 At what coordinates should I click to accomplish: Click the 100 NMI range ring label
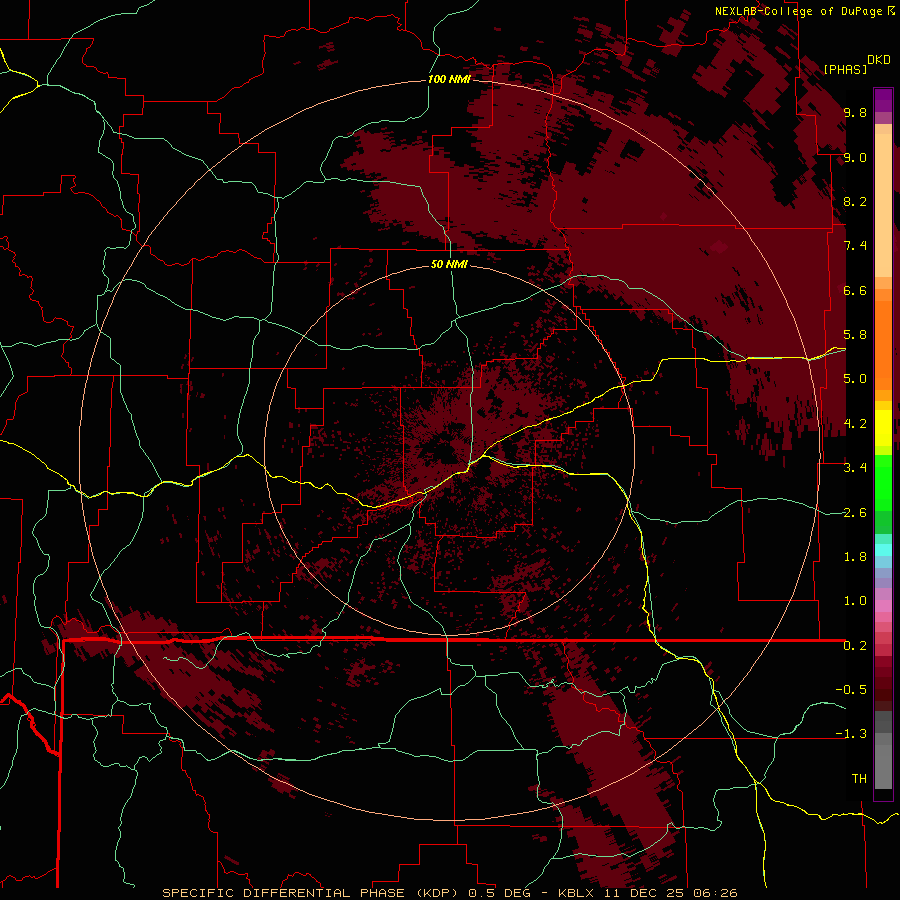(449, 79)
